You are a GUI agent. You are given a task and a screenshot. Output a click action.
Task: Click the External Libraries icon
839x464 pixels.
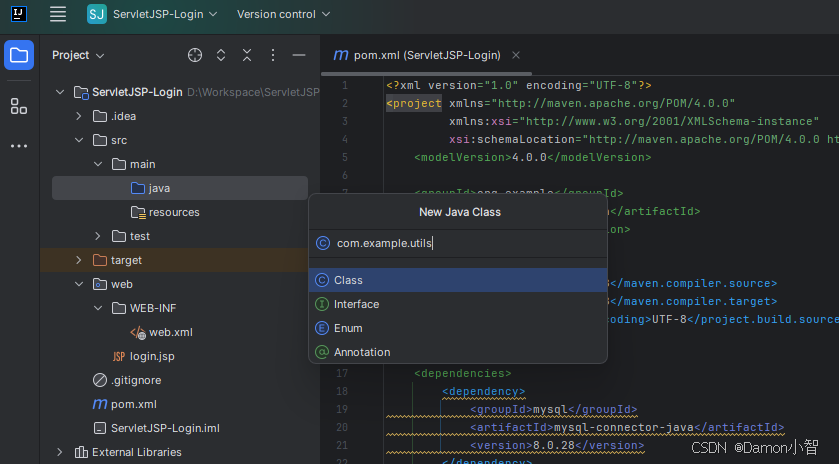pyautogui.click(x=81, y=452)
